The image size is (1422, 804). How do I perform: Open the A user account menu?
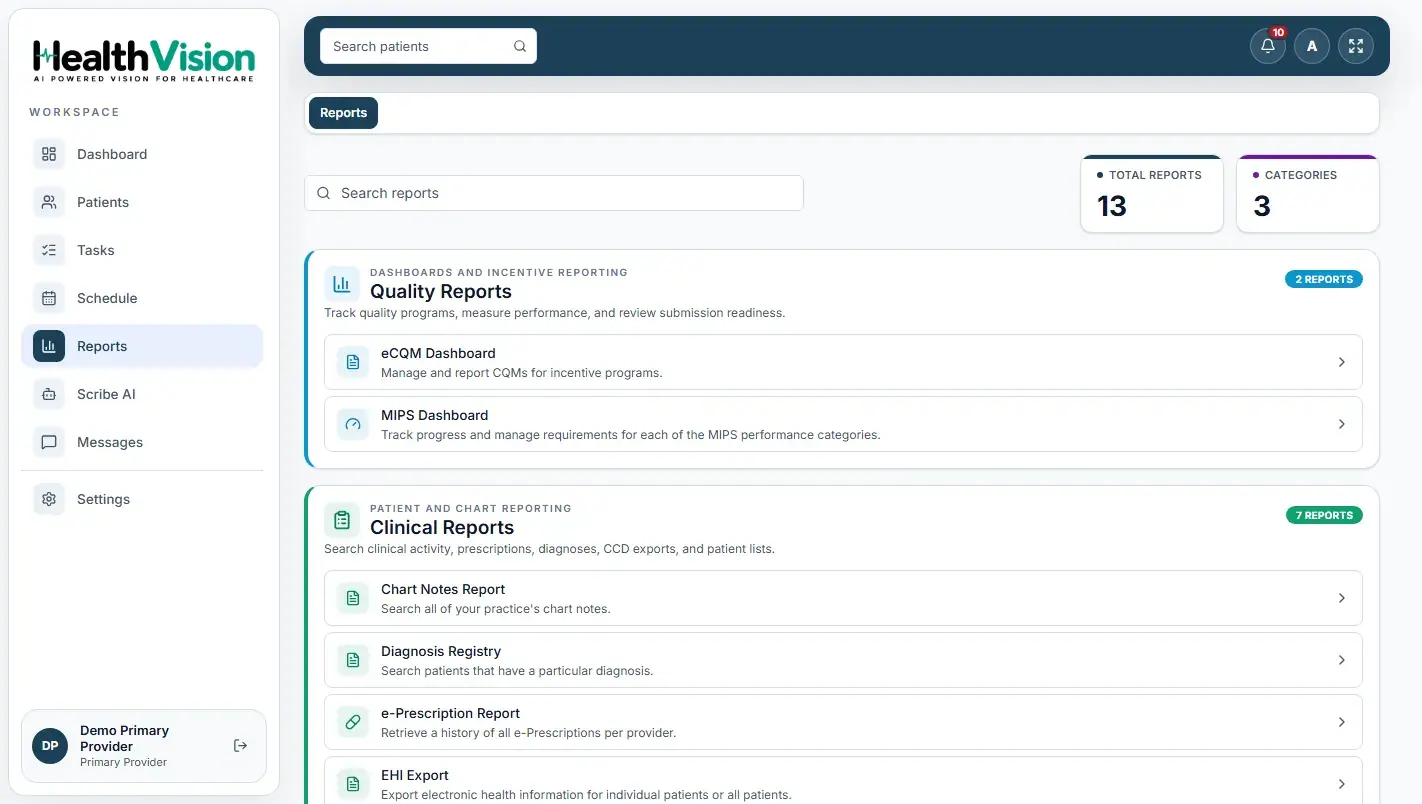pyautogui.click(x=1312, y=46)
